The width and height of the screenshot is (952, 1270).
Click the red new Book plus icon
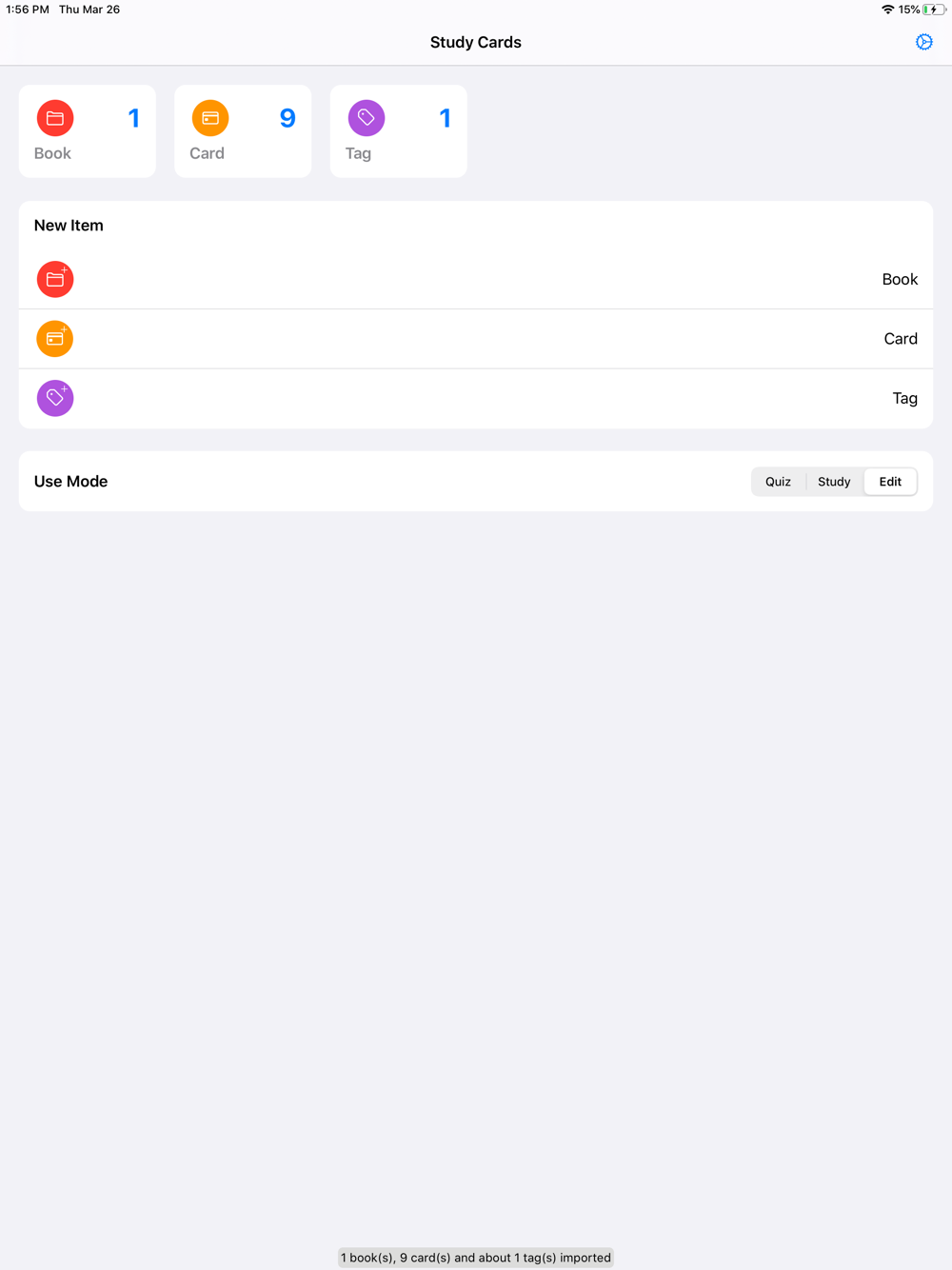coord(55,279)
